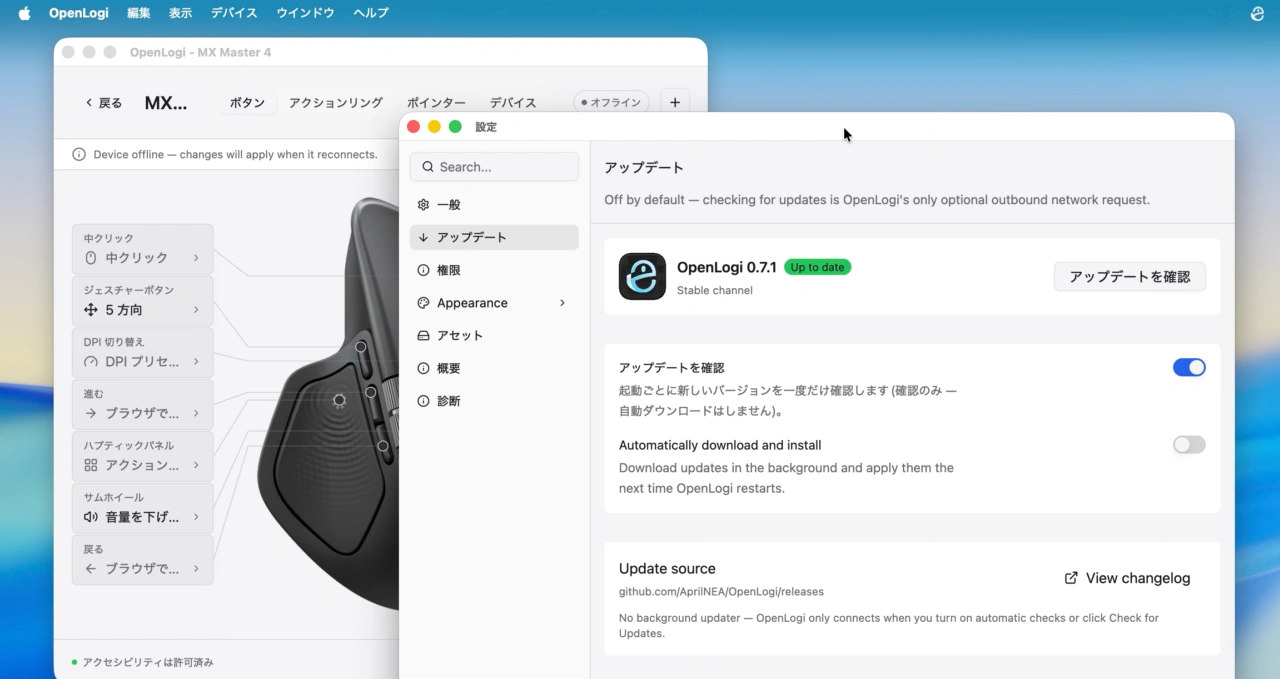The height and width of the screenshot is (679, 1280).
Task: Click the アップデートを確認 button
Action: pyautogui.click(x=1130, y=277)
